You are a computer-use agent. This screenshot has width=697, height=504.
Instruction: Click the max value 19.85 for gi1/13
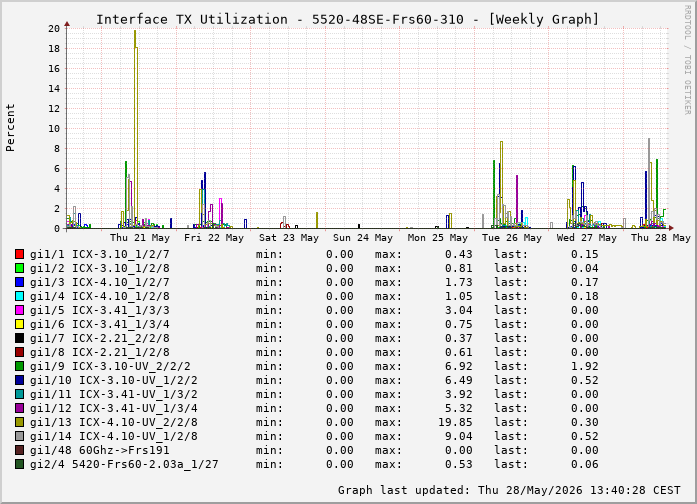[455, 422]
